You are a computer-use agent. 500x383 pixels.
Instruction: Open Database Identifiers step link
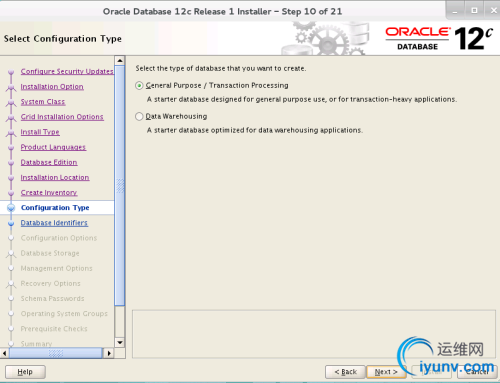[54, 223]
